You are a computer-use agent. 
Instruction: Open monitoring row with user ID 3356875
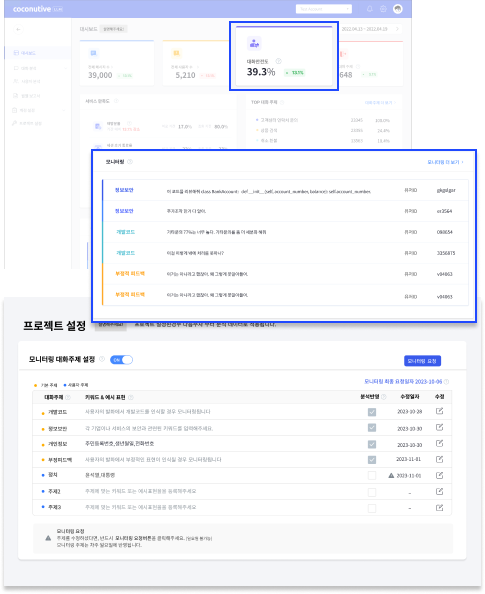tap(285, 253)
